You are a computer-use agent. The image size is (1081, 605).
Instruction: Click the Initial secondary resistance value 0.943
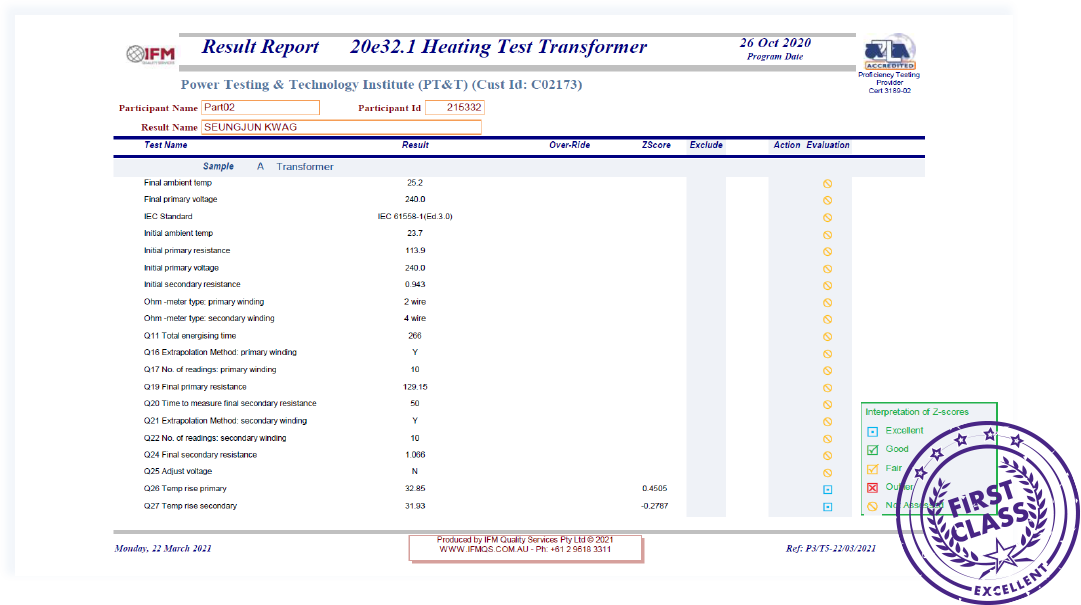415,285
